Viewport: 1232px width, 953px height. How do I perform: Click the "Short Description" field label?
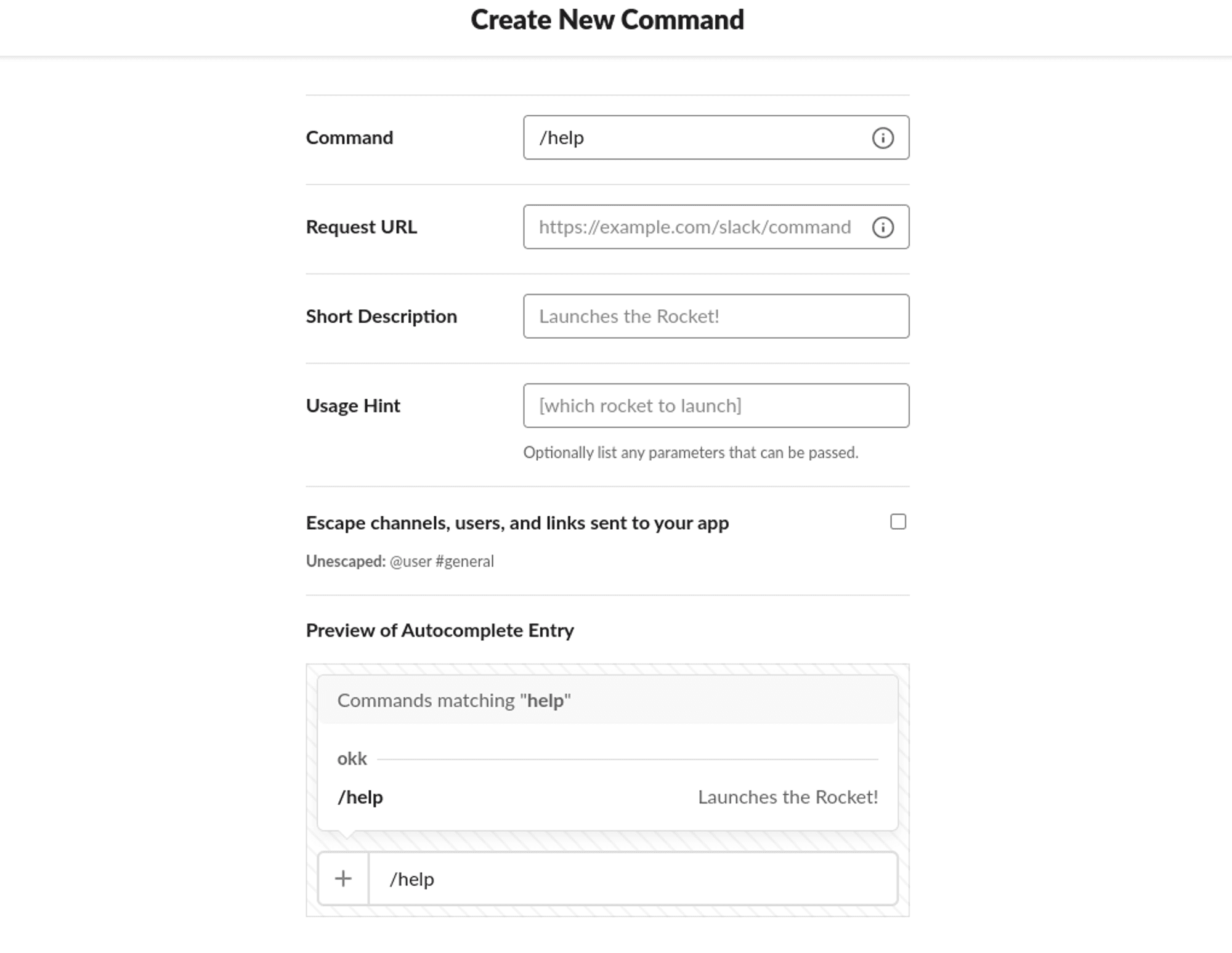381,317
